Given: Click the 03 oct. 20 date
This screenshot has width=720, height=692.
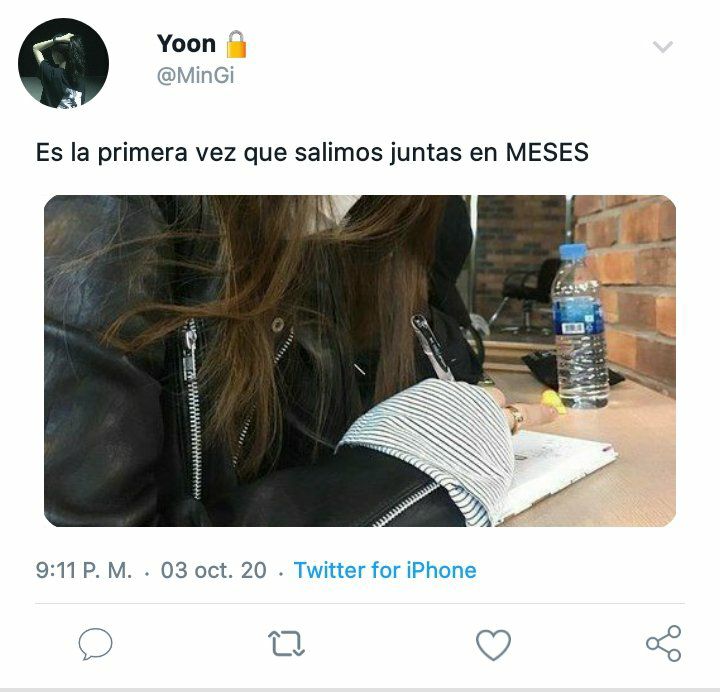Looking at the screenshot, I should pyautogui.click(x=214, y=570).
